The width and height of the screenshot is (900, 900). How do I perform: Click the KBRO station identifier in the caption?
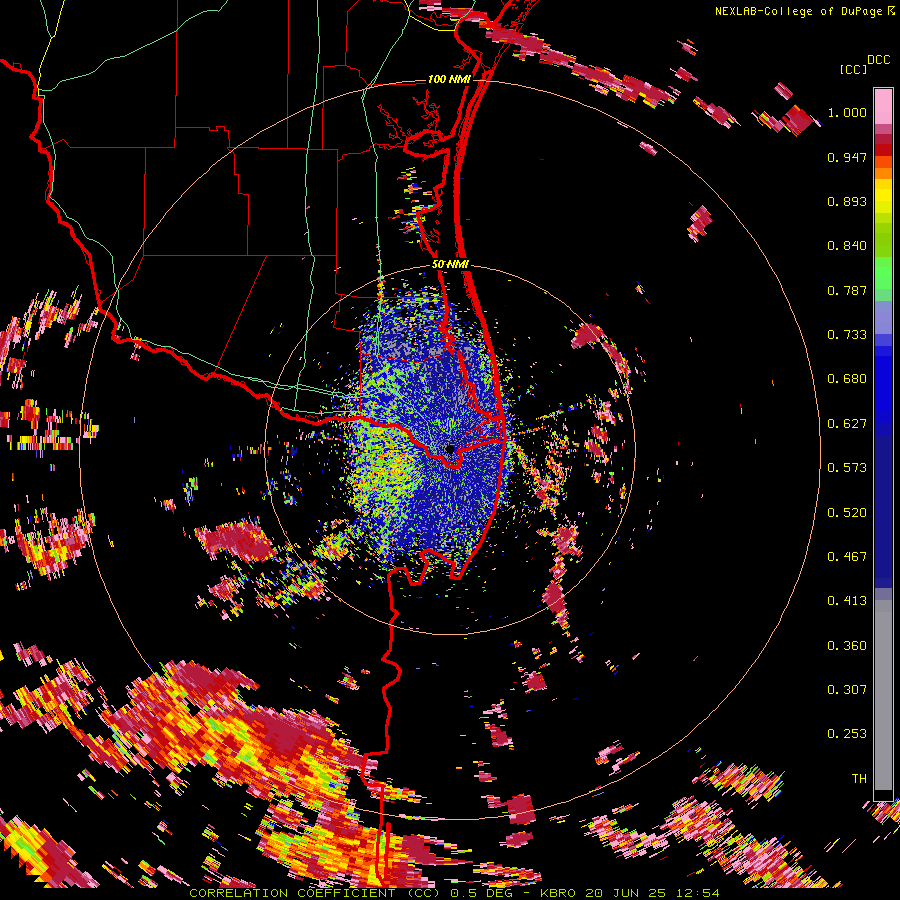tap(558, 893)
